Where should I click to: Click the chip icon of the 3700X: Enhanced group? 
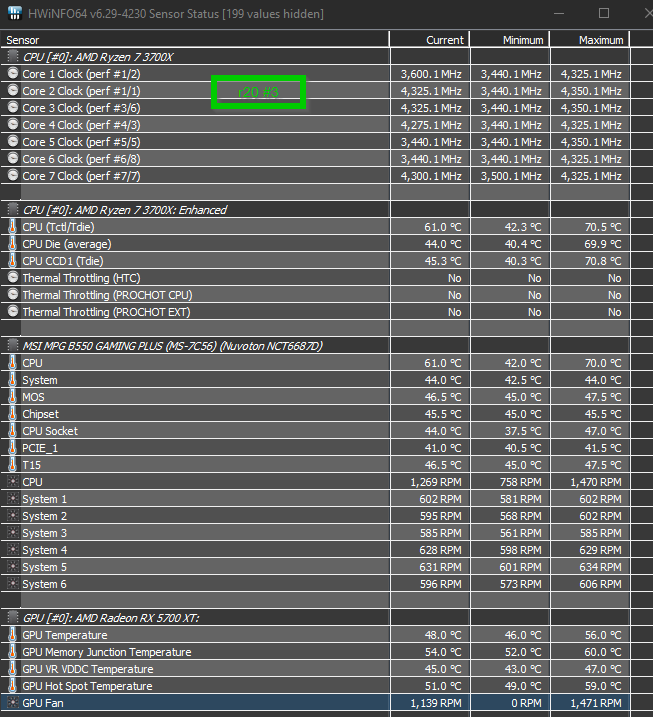tap(13, 209)
